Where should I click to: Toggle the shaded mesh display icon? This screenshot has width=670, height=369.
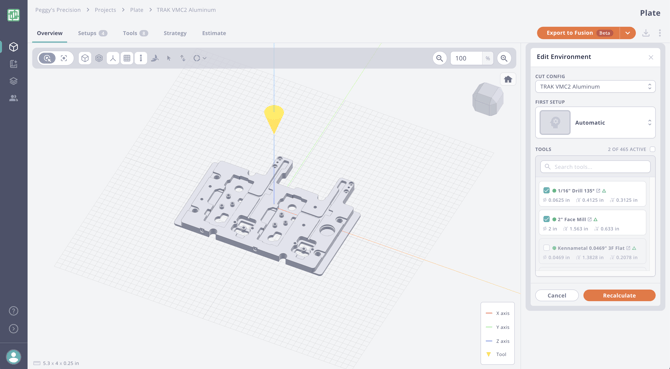(99, 58)
